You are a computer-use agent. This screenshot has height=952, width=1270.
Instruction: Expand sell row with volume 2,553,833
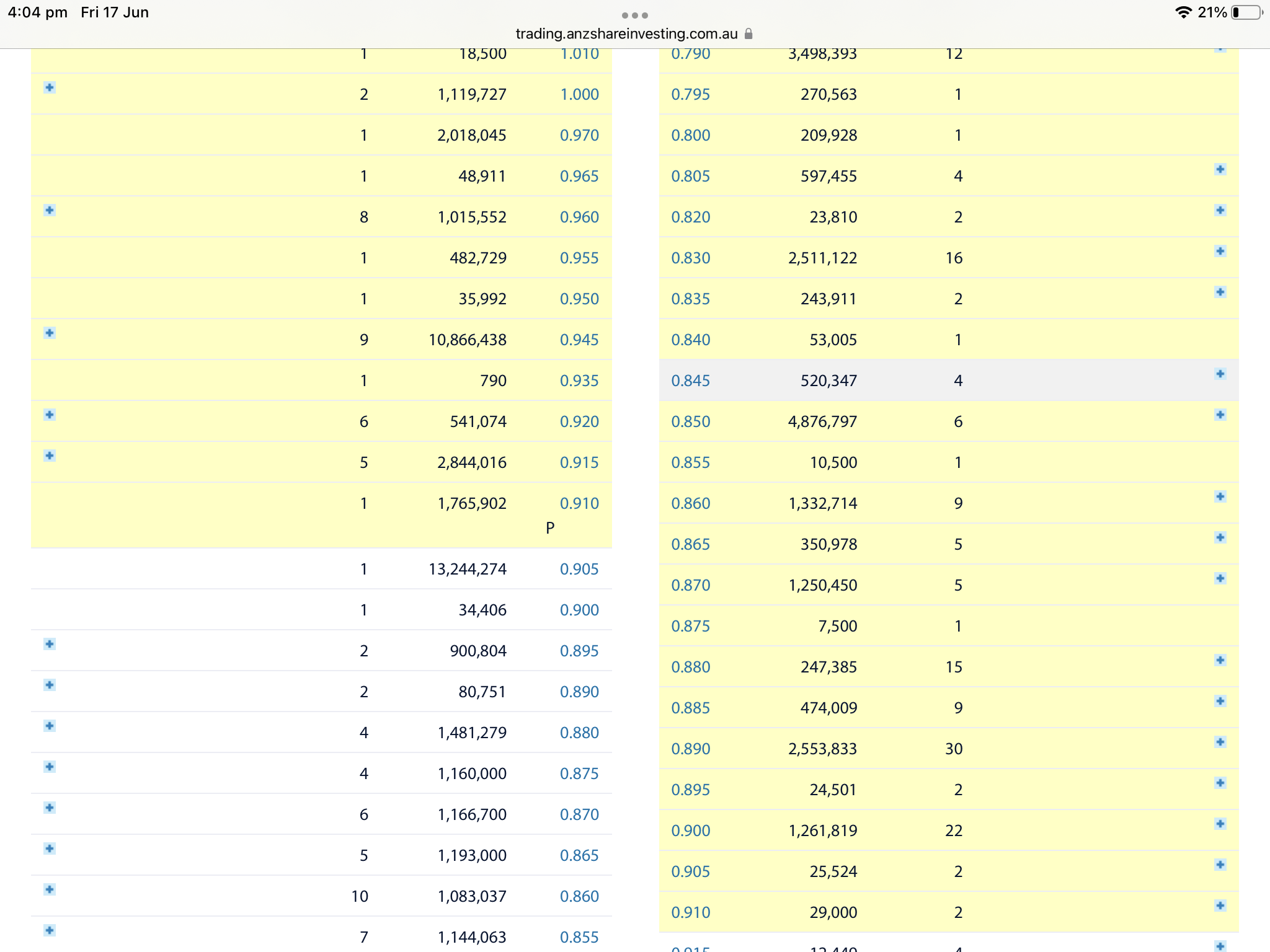pos(1220,742)
